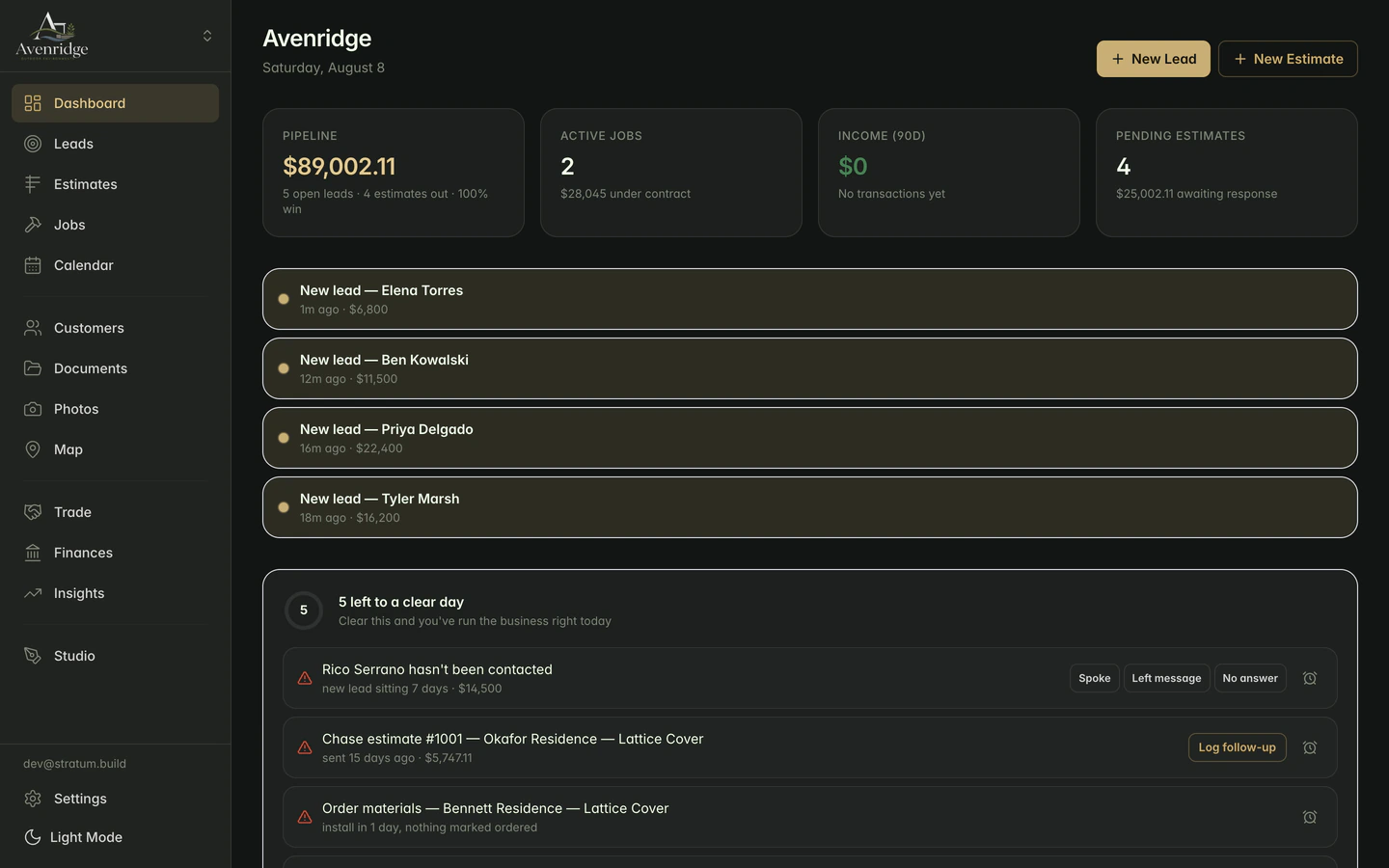Open the Income (90D) card
This screenshot has width=1389, height=868.
(x=949, y=173)
